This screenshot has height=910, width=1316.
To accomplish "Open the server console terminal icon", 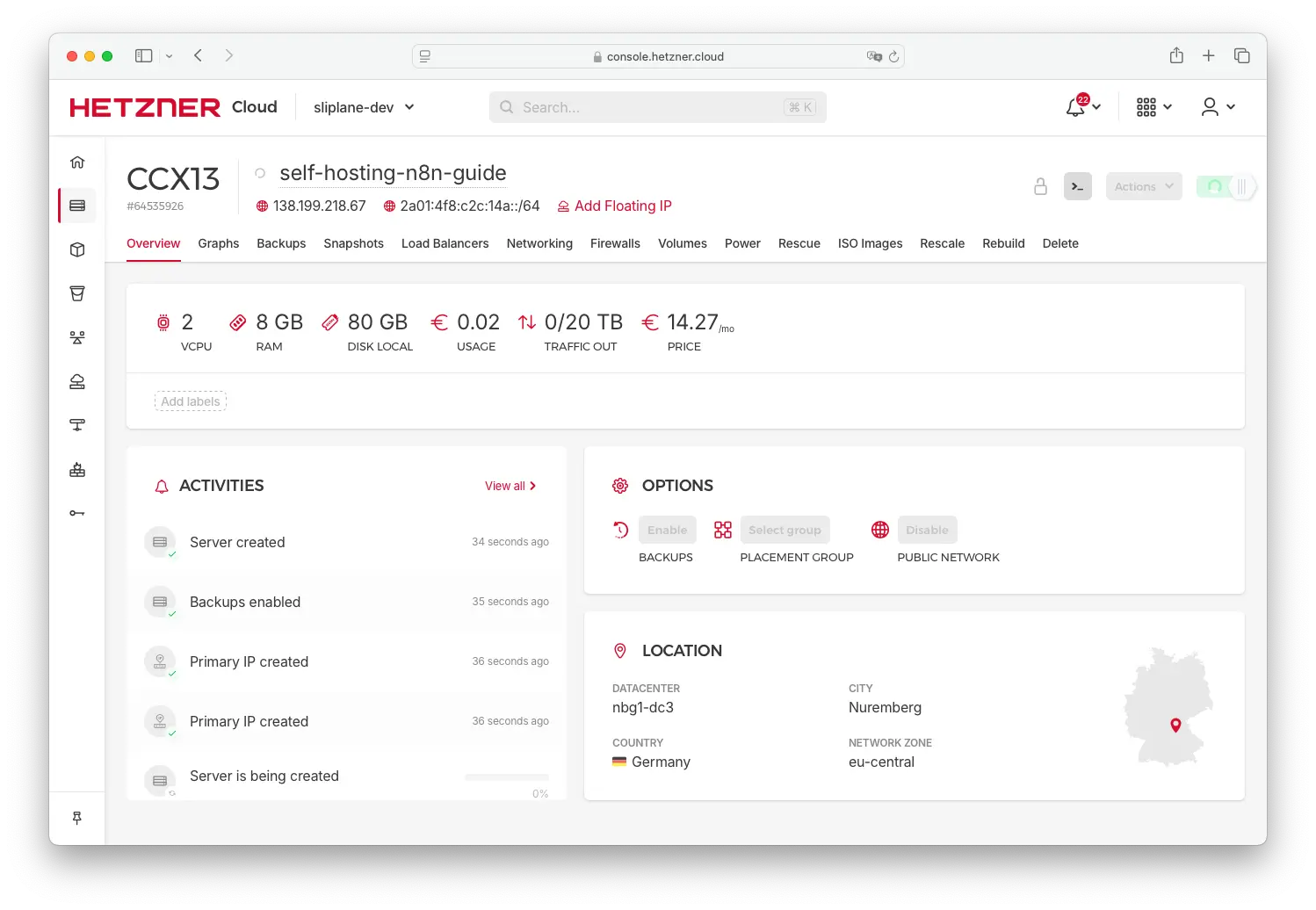I will tap(1078, 186).
